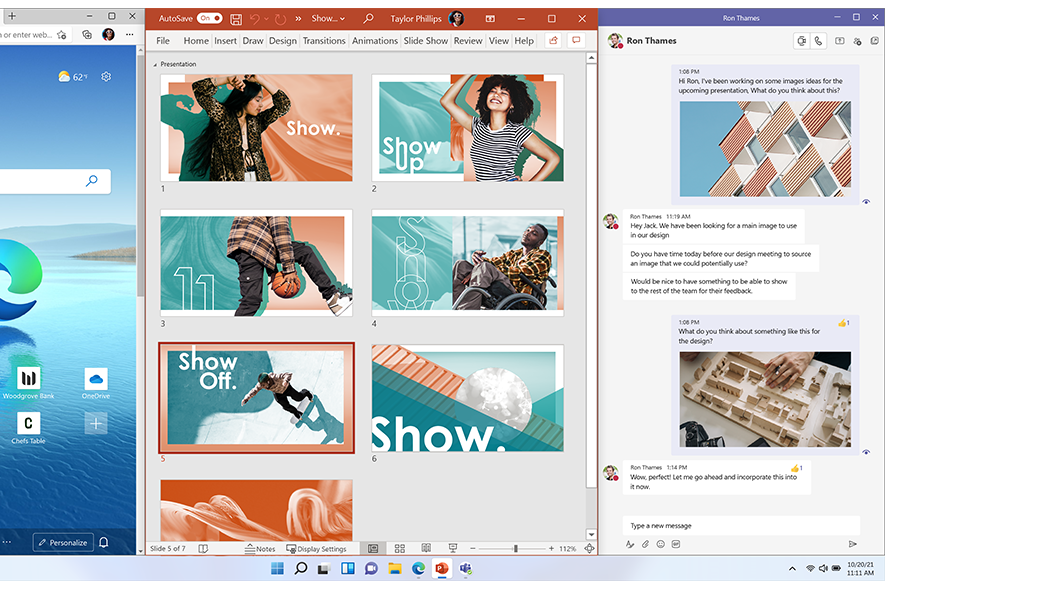This screenshot has width=1038, height=590.
Task: Collapse the Presentation section header
Action: [x=155, y=64]
